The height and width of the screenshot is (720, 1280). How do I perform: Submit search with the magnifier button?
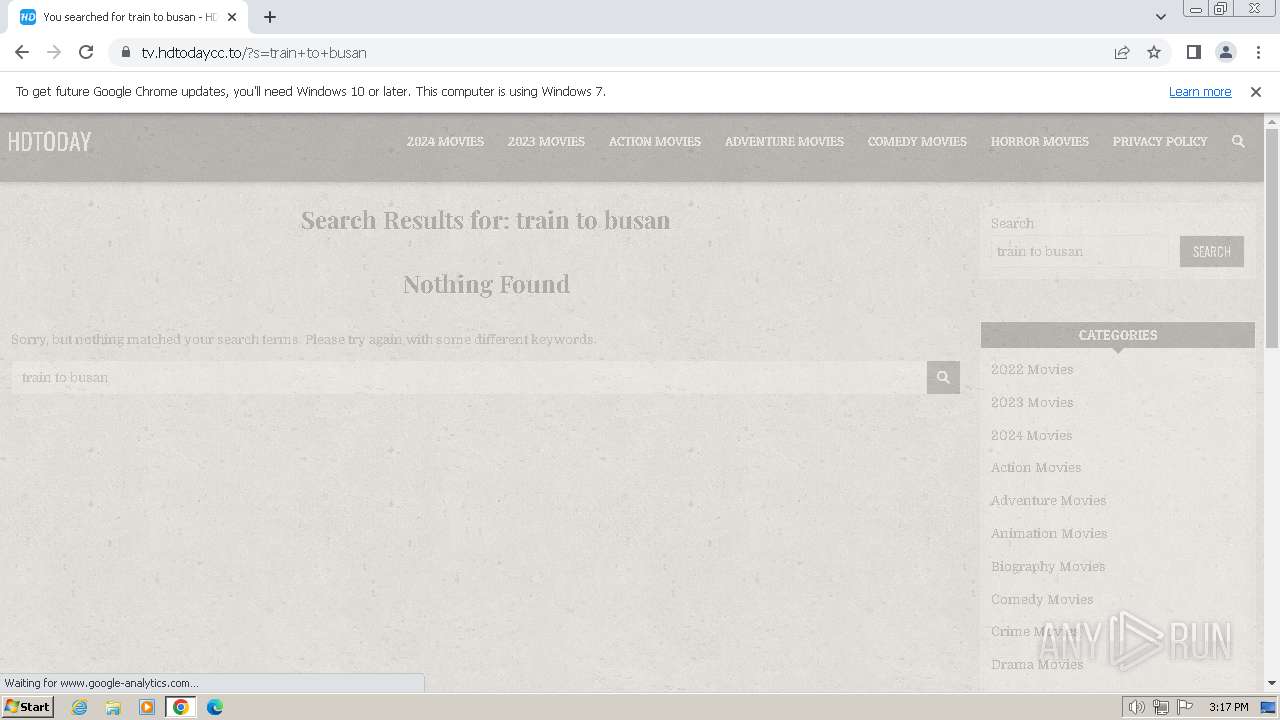coord(943,377)
